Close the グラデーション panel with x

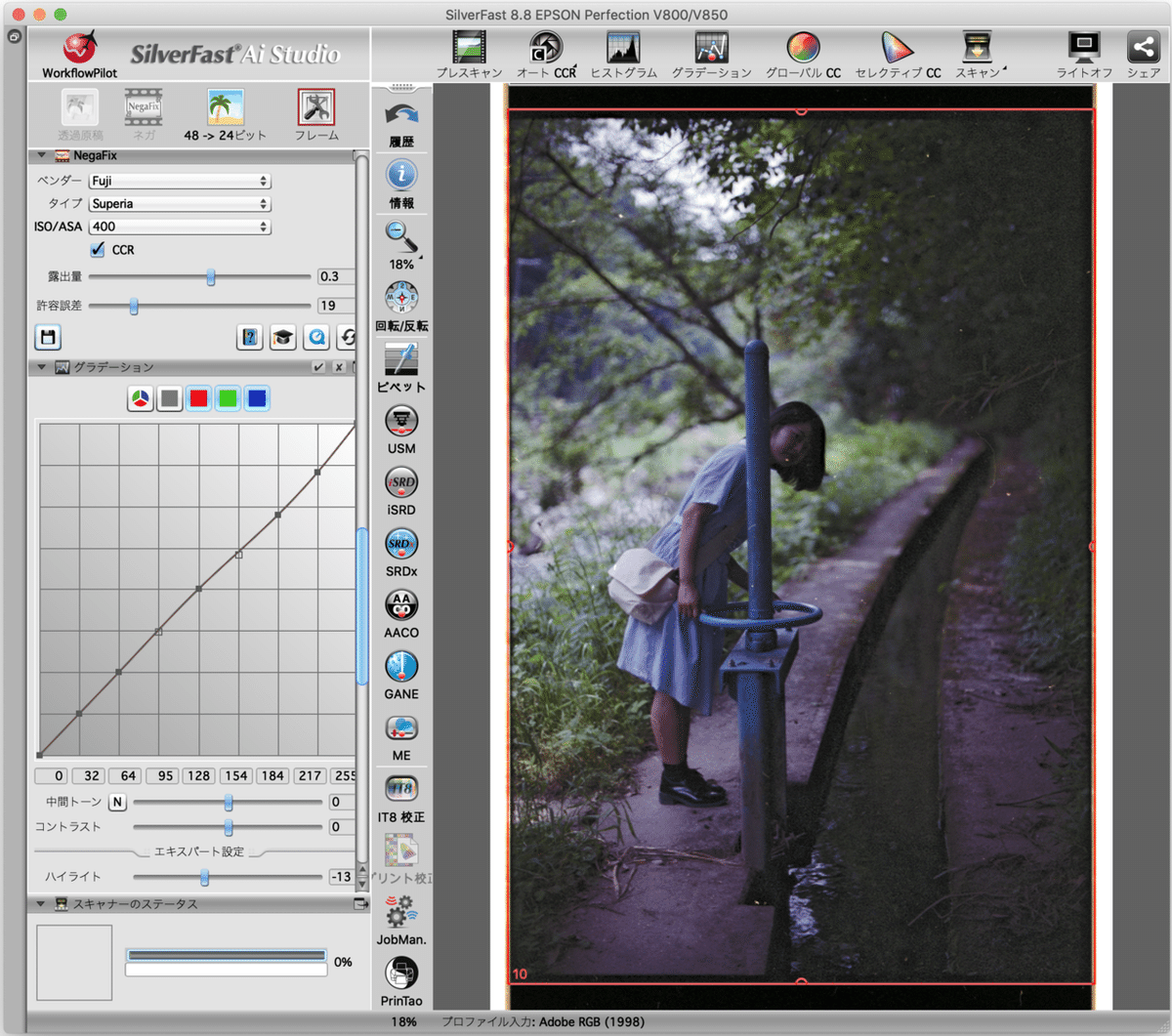click(339, 367)
